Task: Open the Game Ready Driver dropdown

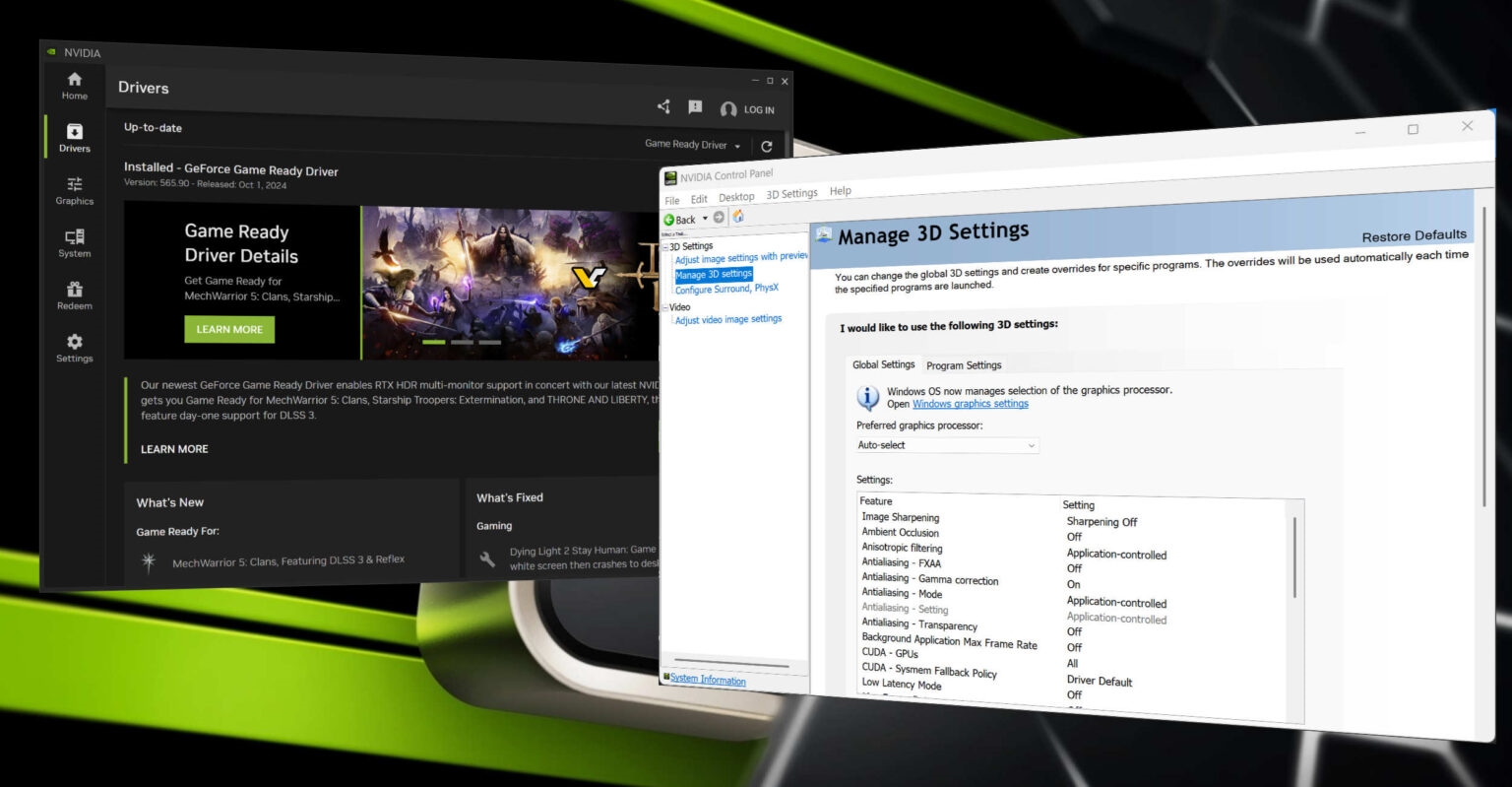Action: coord(693,144)
